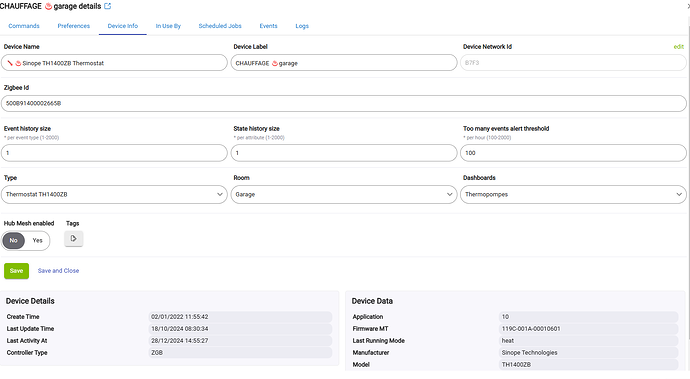
Task: Open the Room dropdown showing Garage
Action: coord(344,194)
